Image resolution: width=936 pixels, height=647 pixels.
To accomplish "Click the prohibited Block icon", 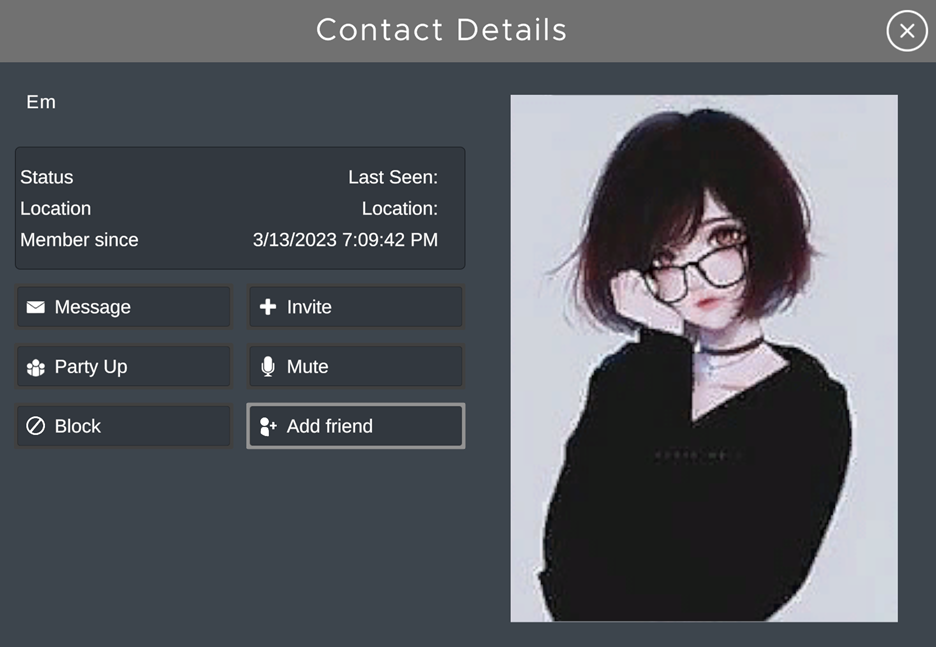I will (x=36, y=426).
